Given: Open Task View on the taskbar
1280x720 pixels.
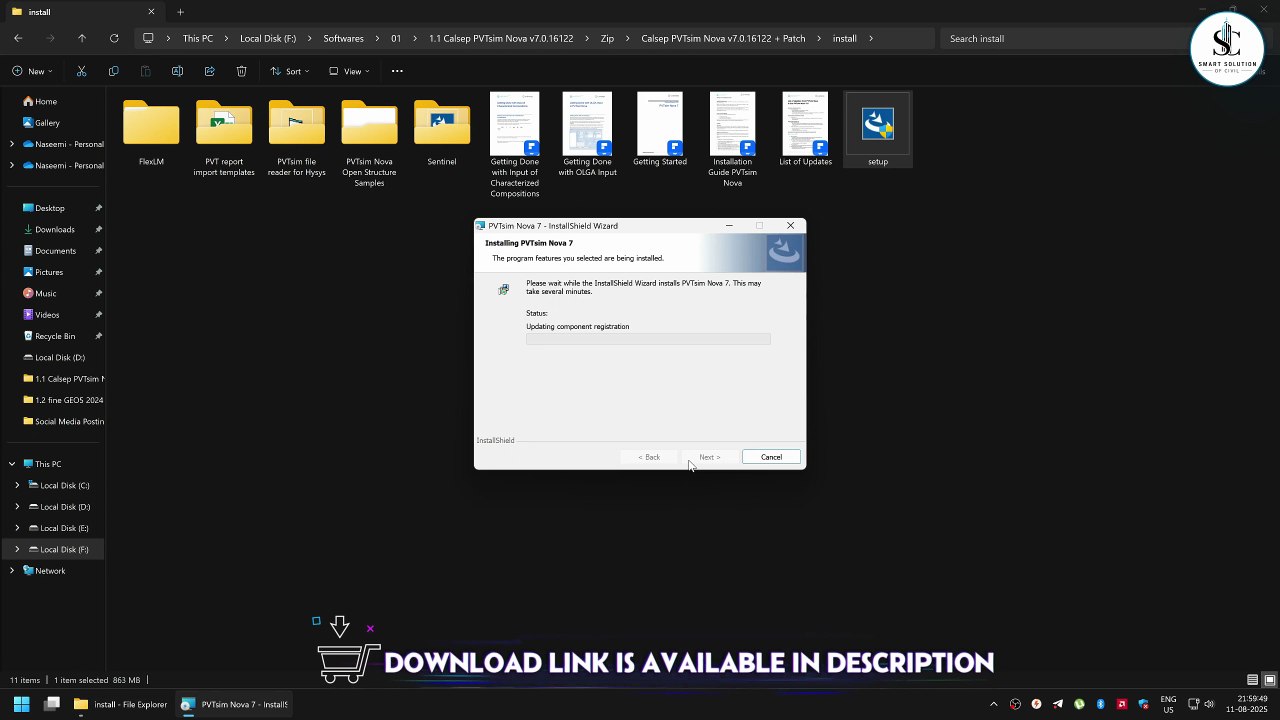Looking at the screenshot, I should (52, 704).
